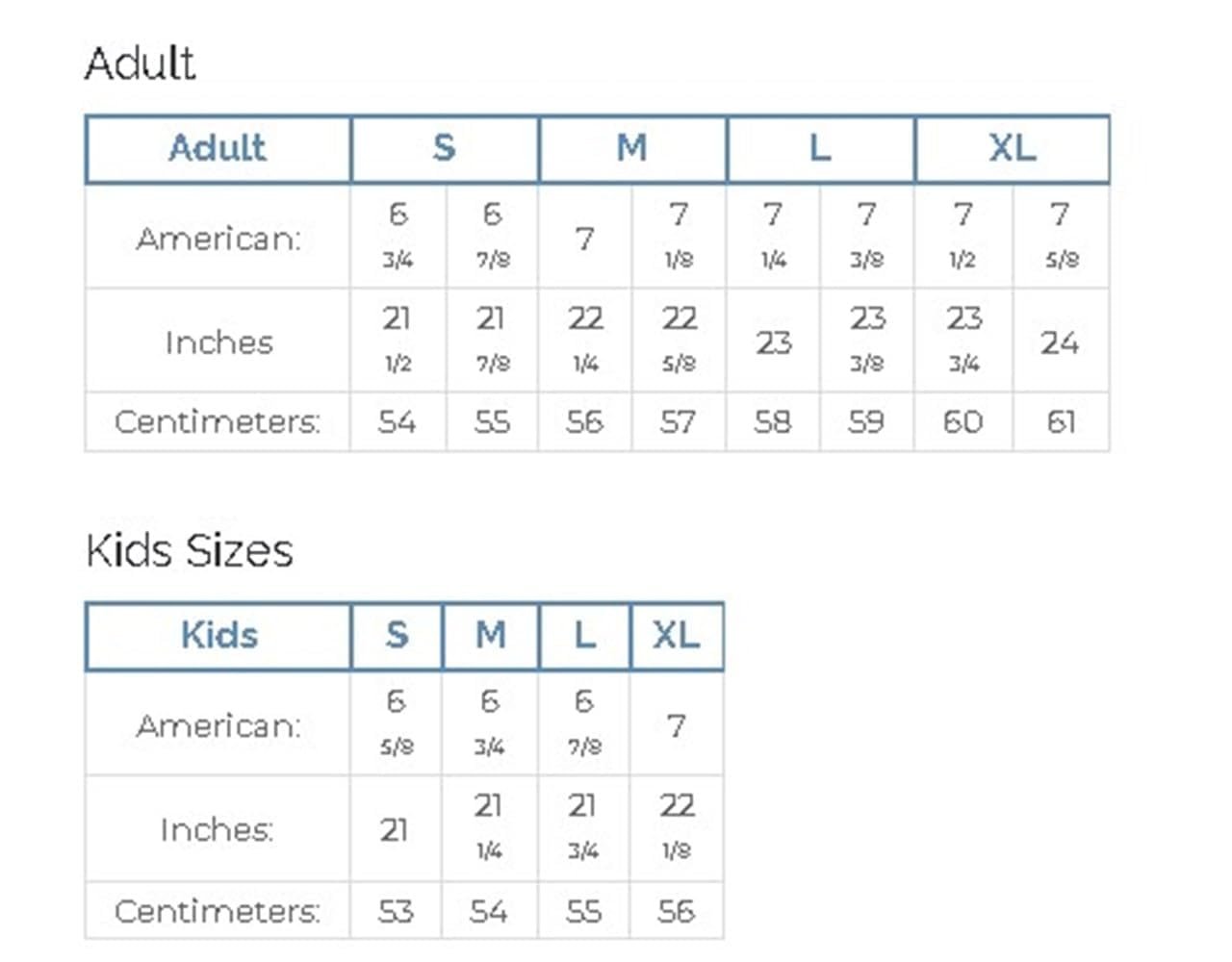Click the Kids Sizes heading text

pyautogui.click(x=190, y=551)
